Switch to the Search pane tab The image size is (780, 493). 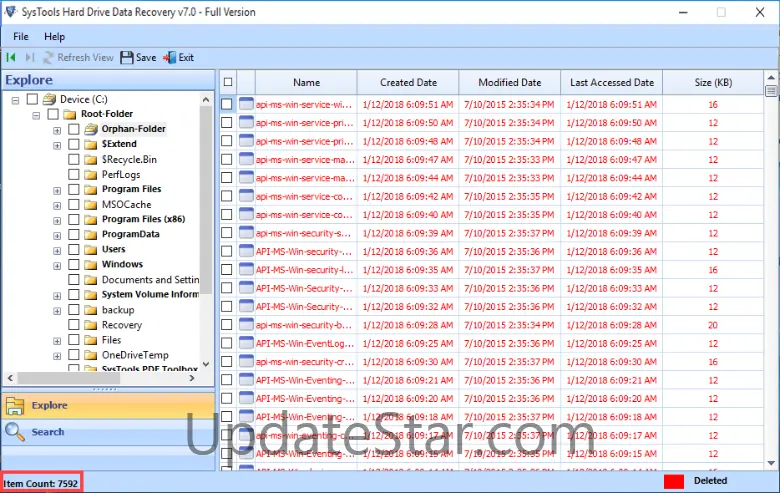[108, 432]
